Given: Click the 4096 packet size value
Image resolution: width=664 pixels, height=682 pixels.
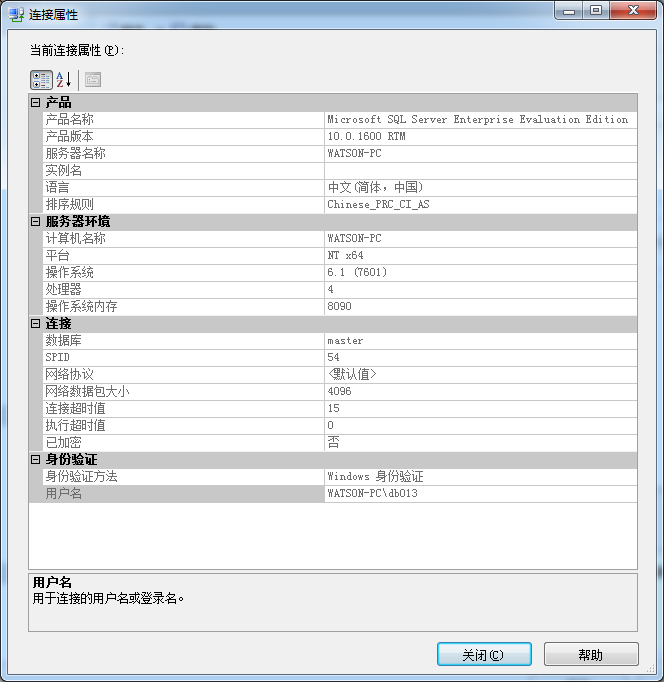Looking at the screenshot, I should tap(339, 391).
